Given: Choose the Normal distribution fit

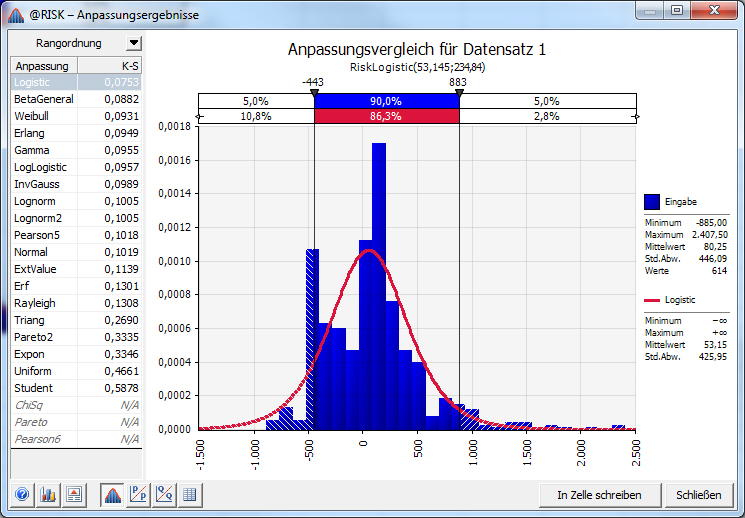Looking at the screenshot, I should click(x=76, y=252).
